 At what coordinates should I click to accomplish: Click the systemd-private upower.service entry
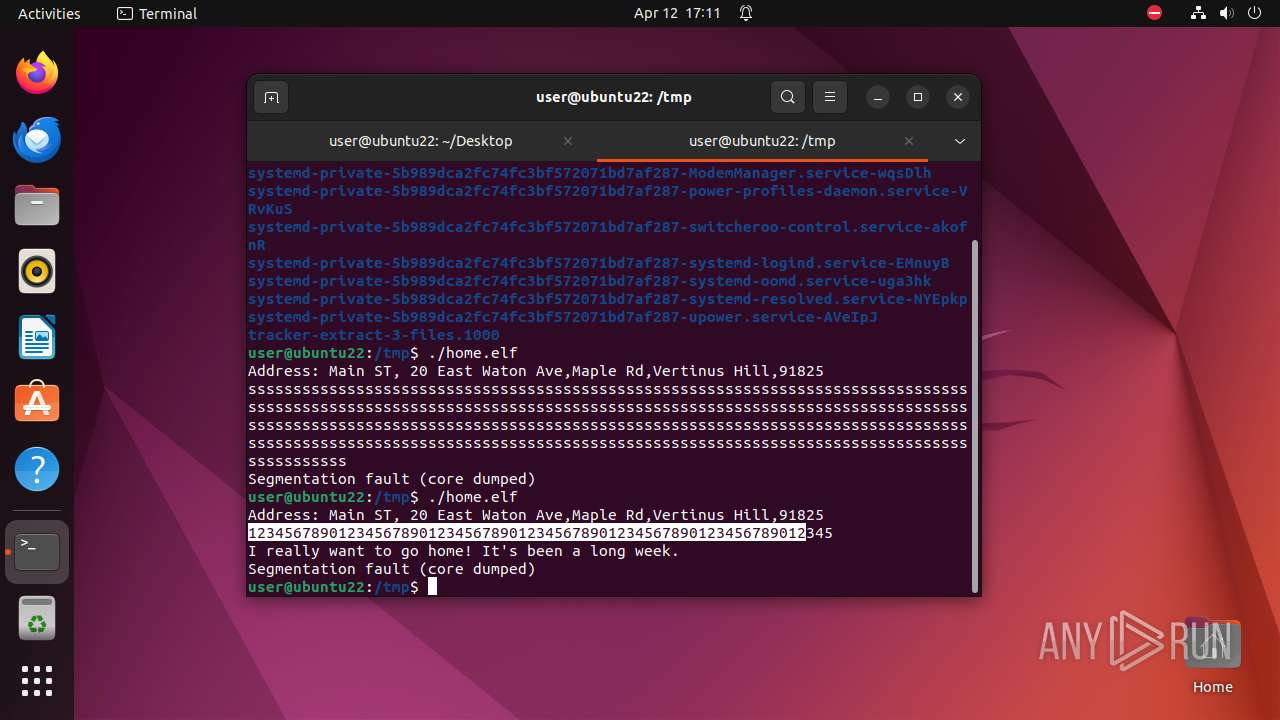[563, 317]
